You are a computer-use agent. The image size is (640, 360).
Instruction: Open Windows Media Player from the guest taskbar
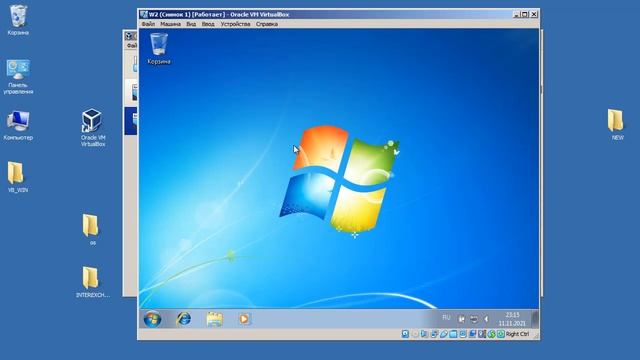(244, 319)
